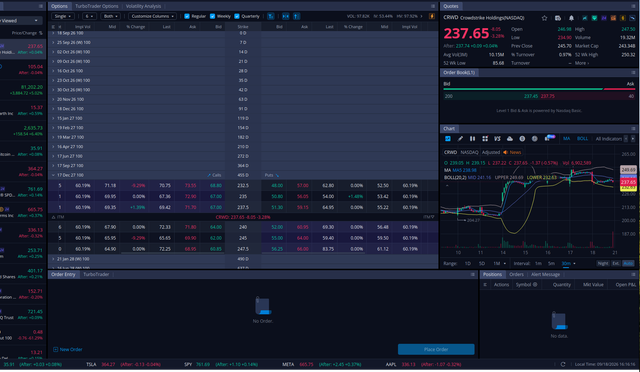Toggle Night session in chart footer
640x372 pixels.
click(x=603, y=264)
